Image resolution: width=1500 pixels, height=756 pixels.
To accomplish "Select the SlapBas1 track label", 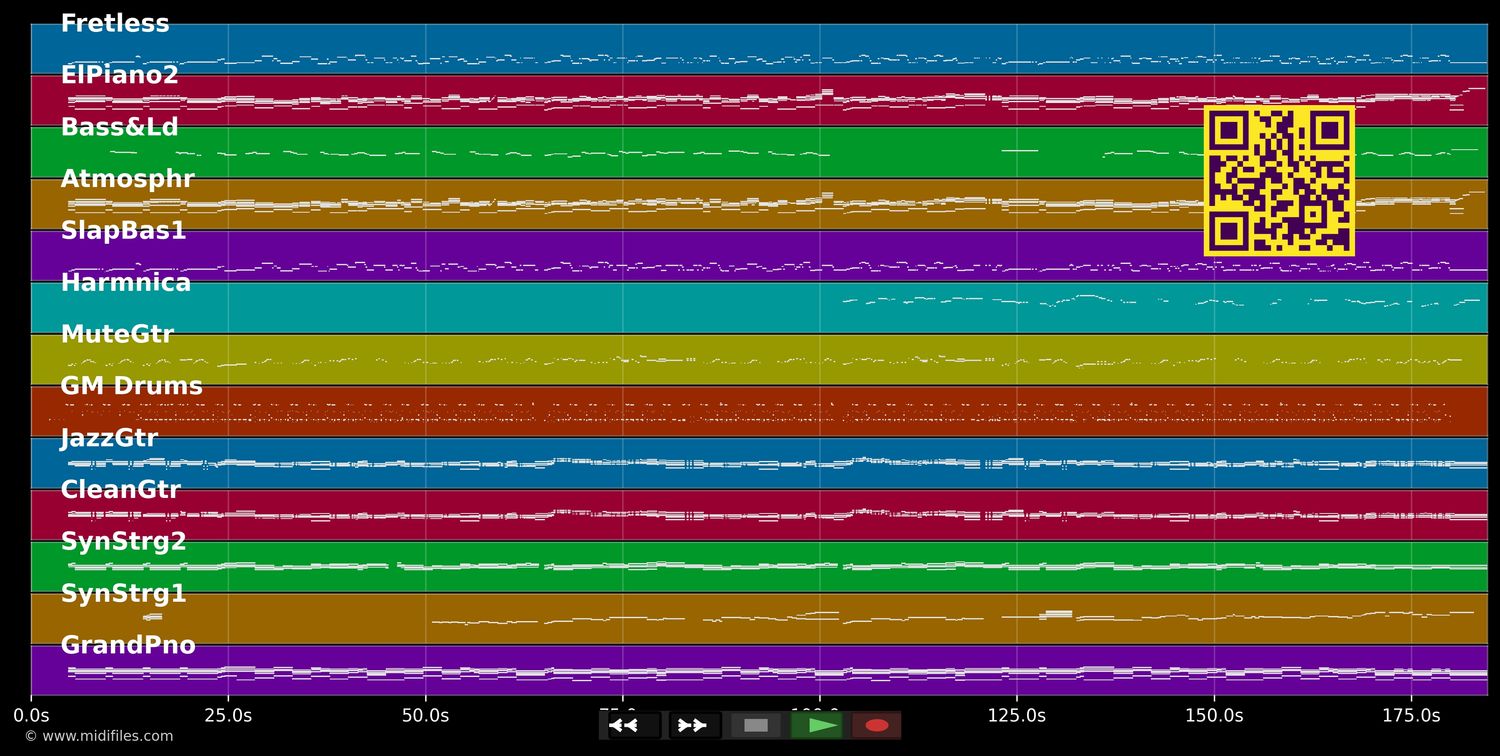I will tap(123, 231).
